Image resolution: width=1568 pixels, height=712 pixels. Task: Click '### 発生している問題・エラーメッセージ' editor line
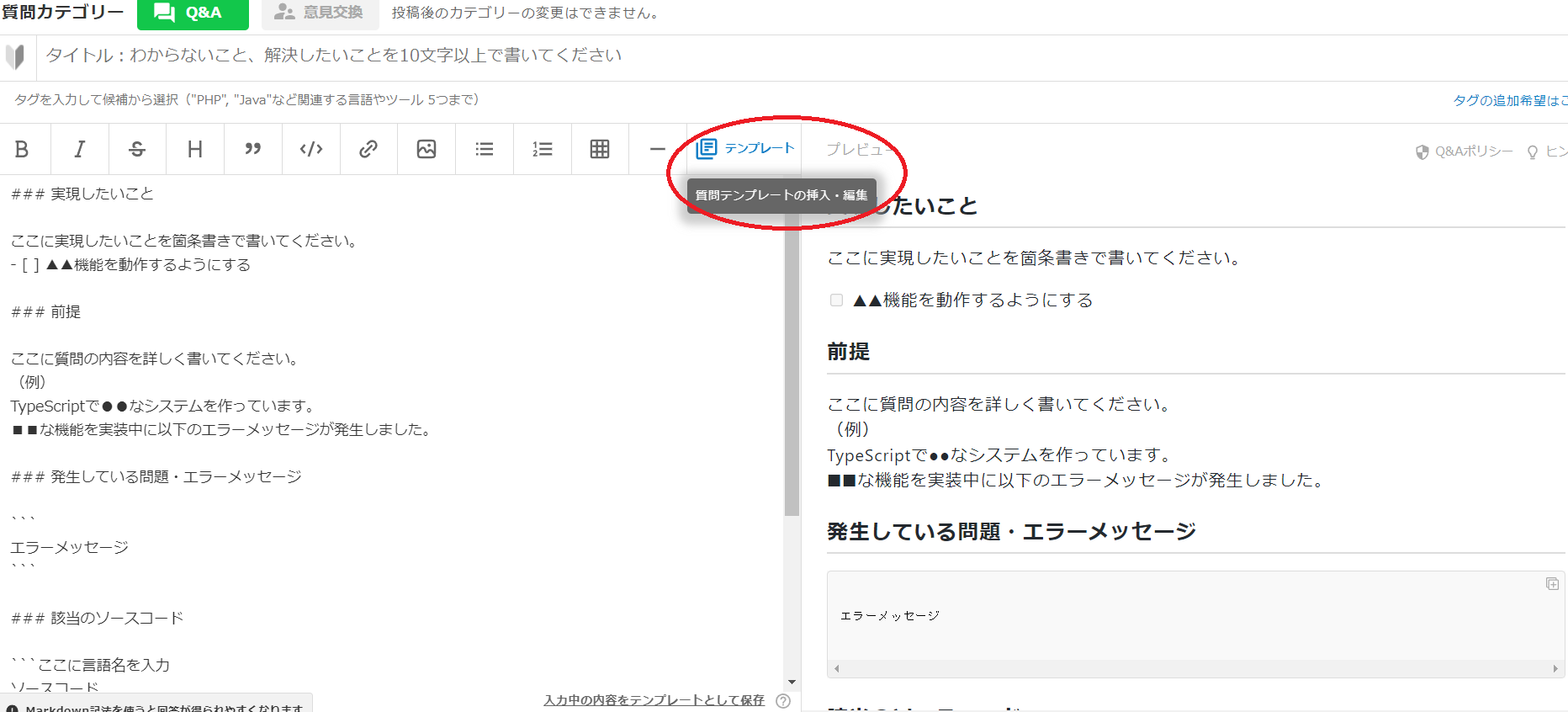[x=156, y=477]
